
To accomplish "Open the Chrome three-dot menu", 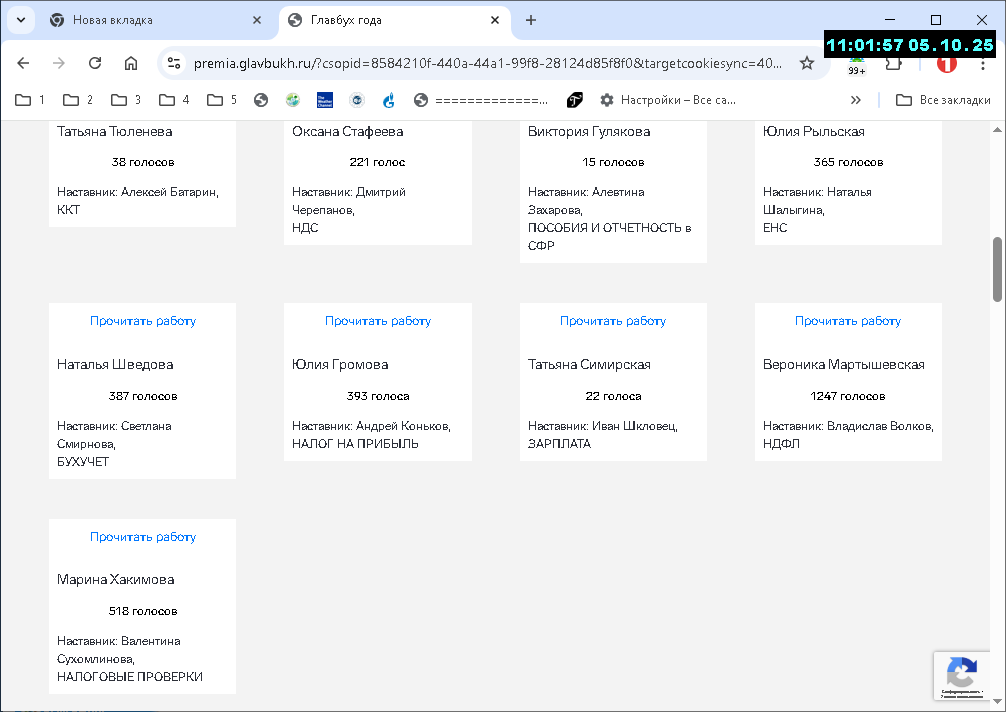I will (x=983, y=63).
